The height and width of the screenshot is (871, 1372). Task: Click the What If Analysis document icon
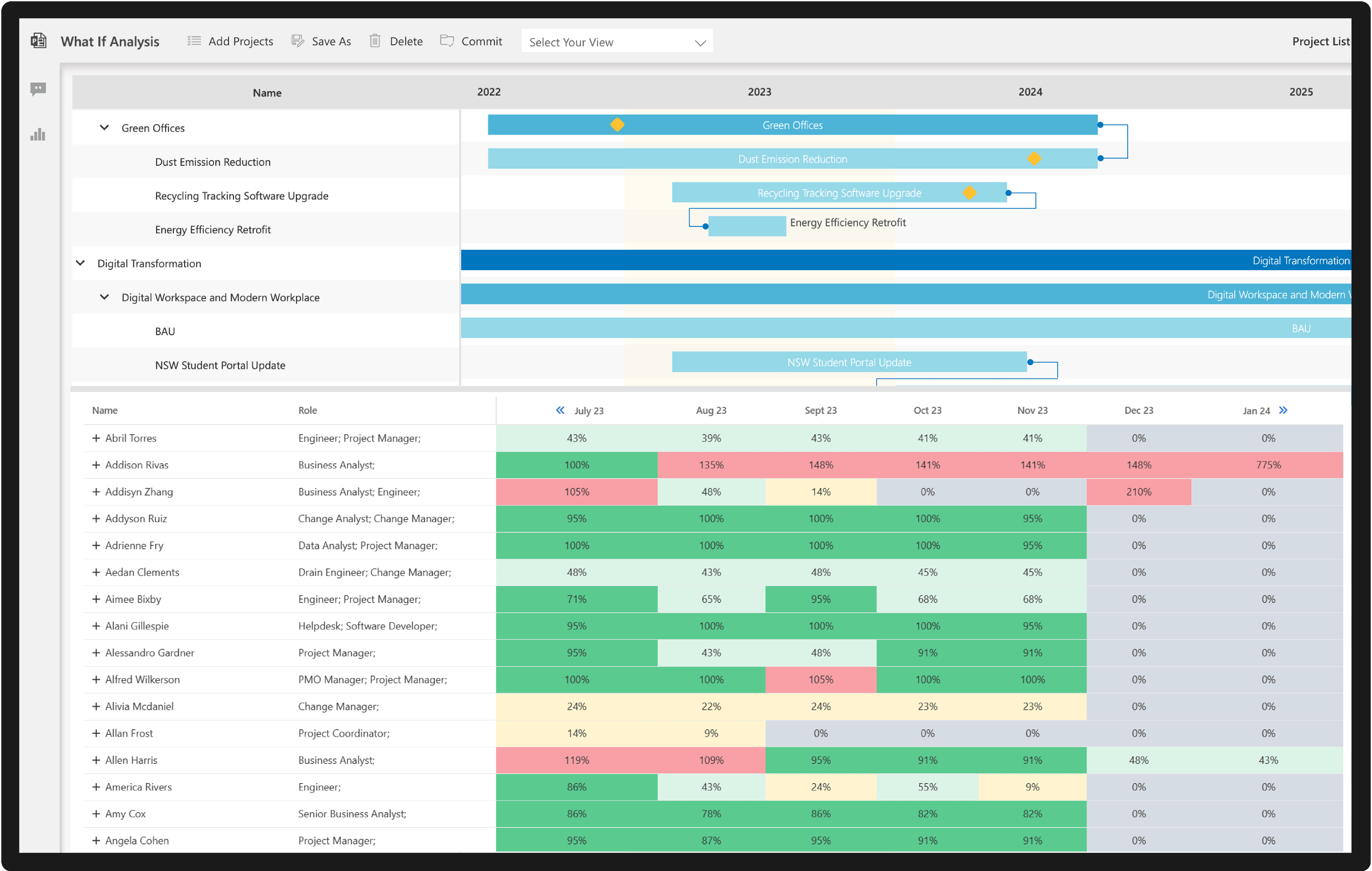(38, 40)
